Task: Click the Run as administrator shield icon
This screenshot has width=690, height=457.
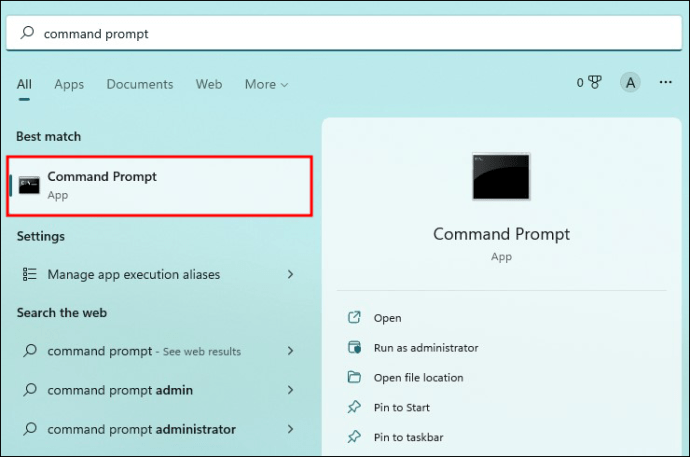Action: pos(354,347)
